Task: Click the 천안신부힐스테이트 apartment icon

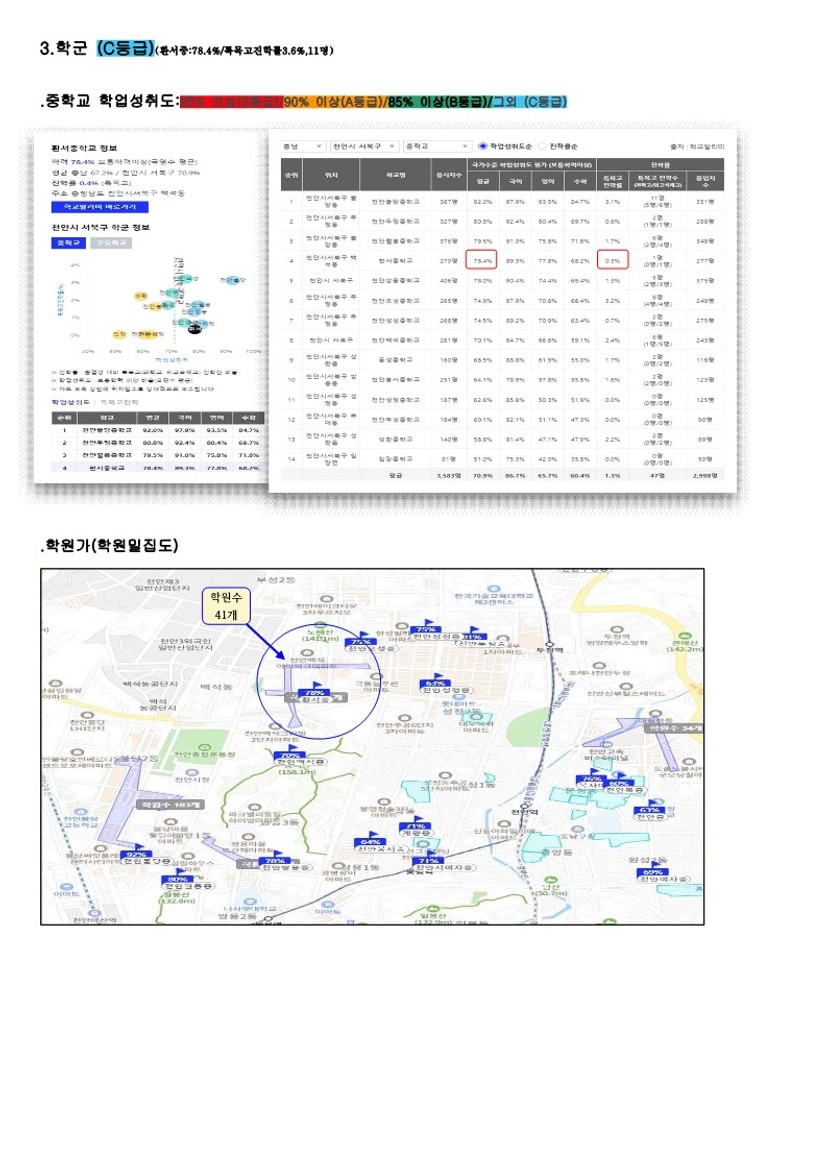Action: pyautogui.click(x=626, y=687)
